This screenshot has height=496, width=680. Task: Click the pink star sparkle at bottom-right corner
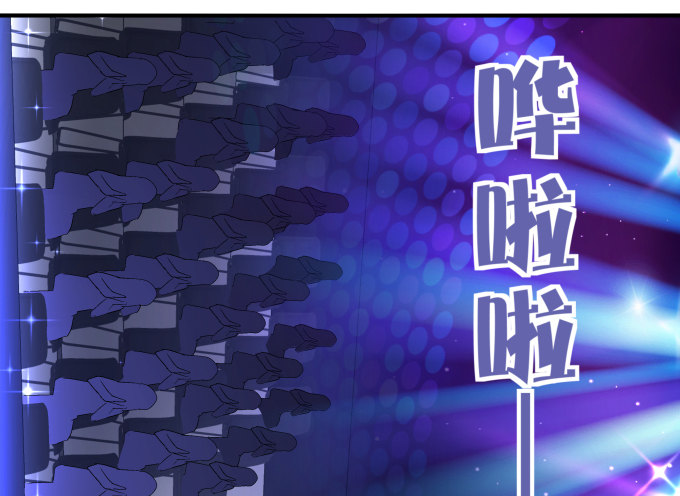(659, 467)
